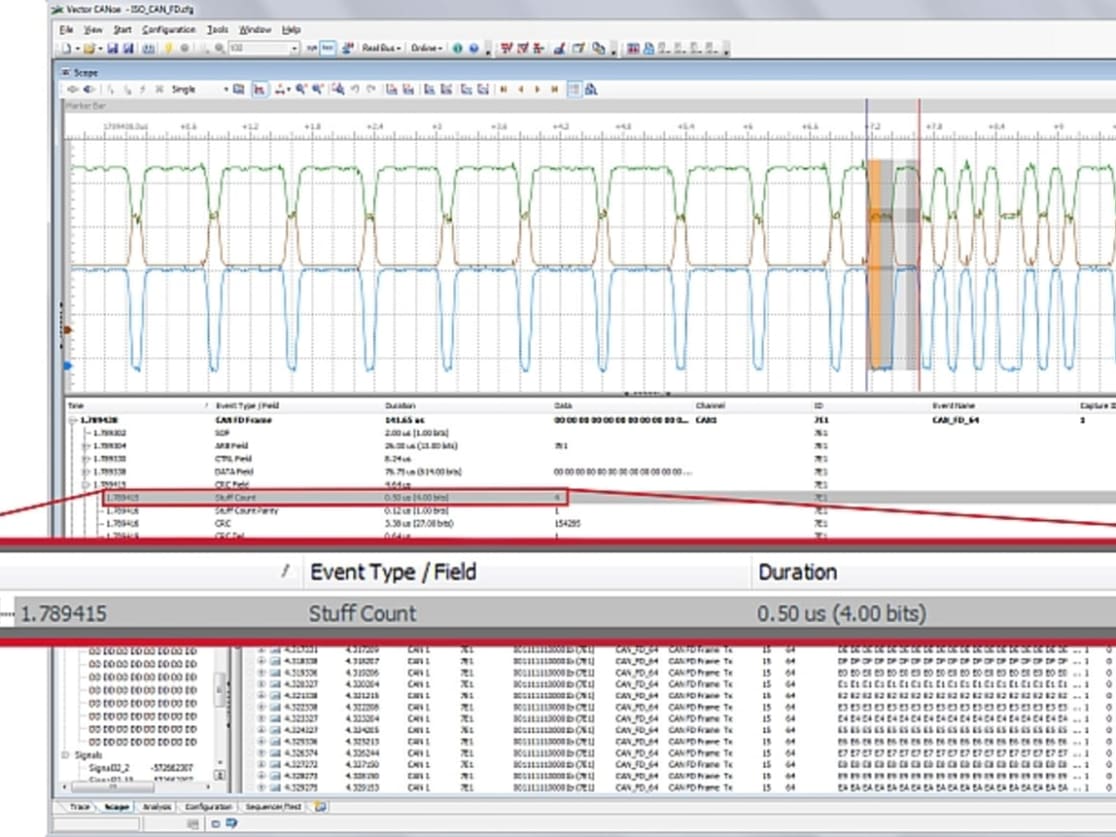
Task: Click the green info icon after Online
Action: point(457,48)
